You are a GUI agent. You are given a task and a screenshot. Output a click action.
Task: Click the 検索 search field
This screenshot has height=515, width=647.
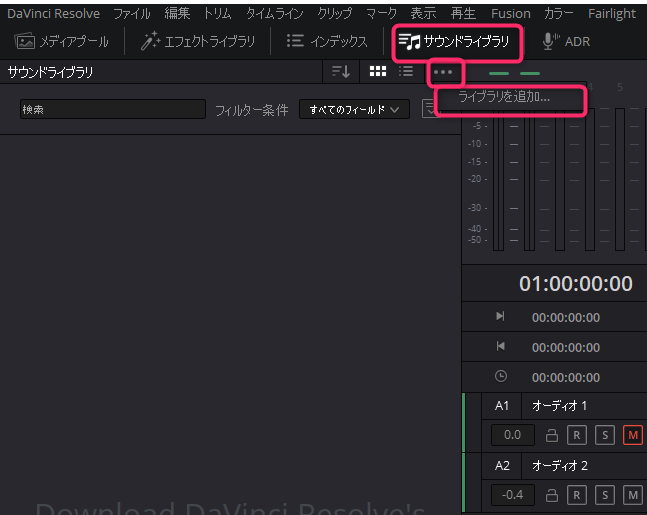tap(113, 109)
